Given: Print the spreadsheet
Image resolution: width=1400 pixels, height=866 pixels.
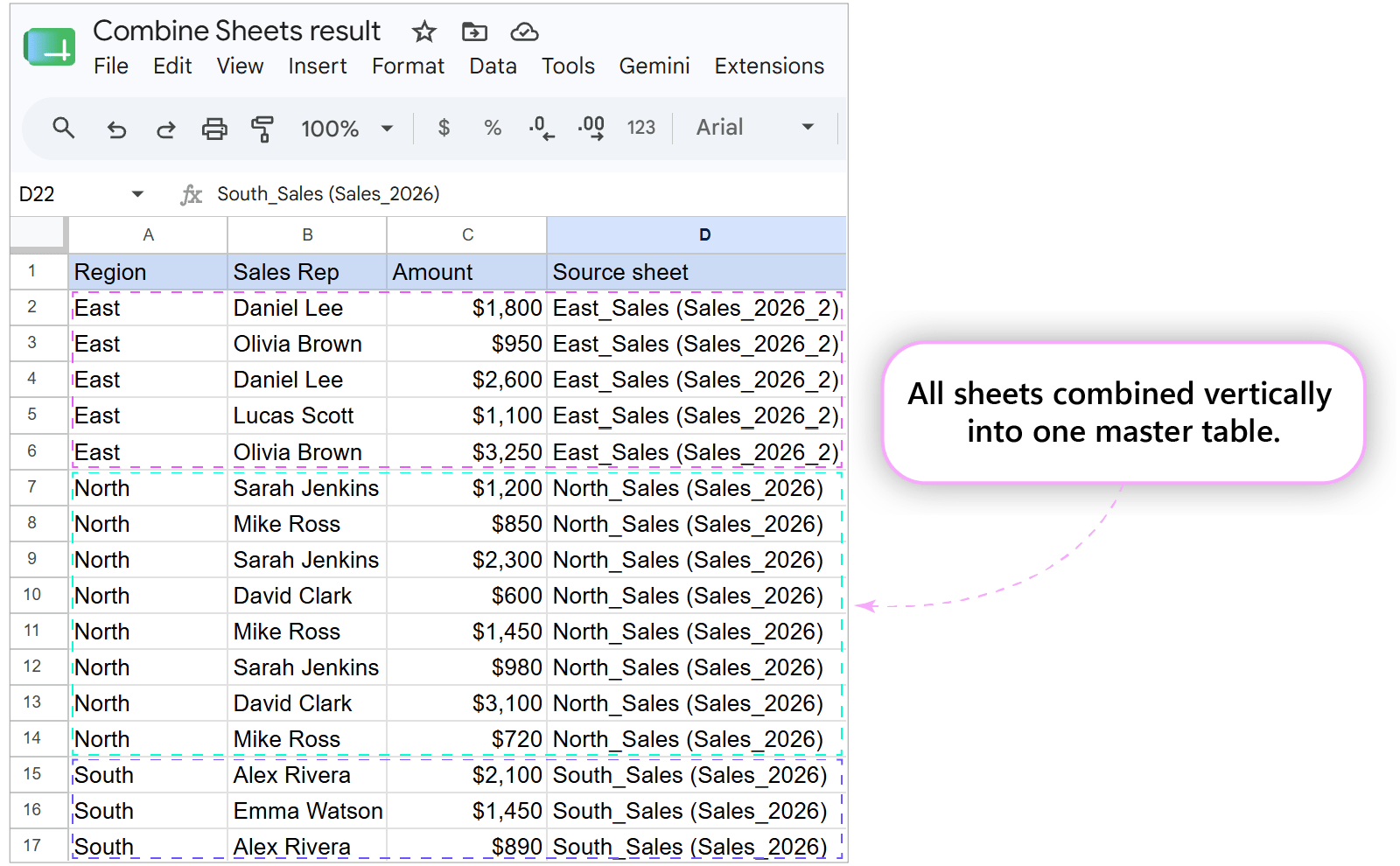Looking at the screenshot, I should click(x=214, y=129).
